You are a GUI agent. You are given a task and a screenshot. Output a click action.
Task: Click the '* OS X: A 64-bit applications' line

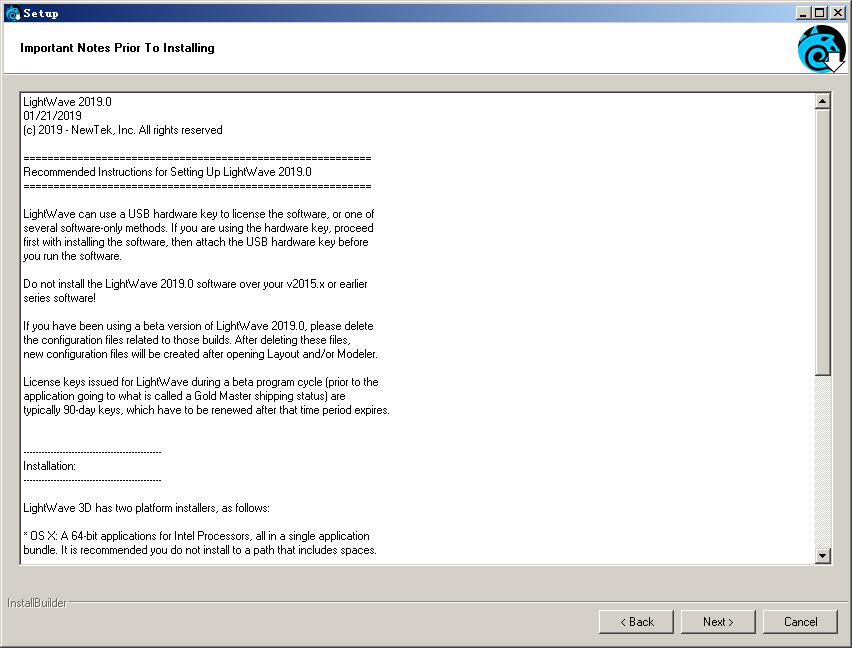(196, 536)
